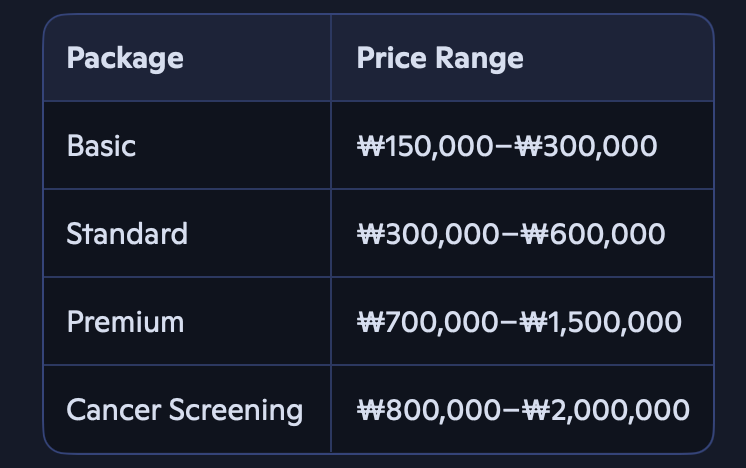Click the word Basic

pos(101,146)
